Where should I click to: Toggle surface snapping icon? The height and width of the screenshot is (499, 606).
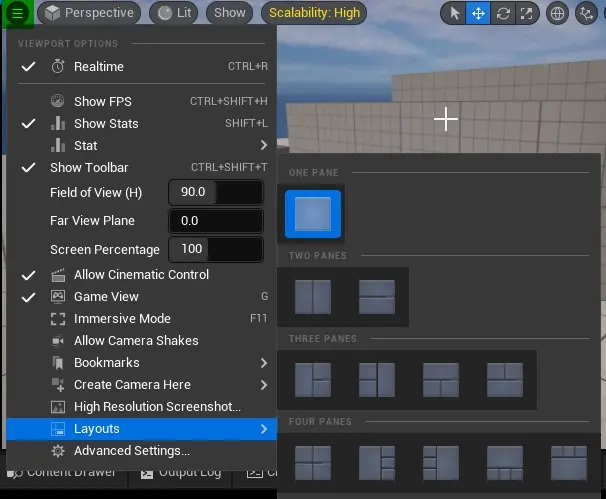(587, 13)
